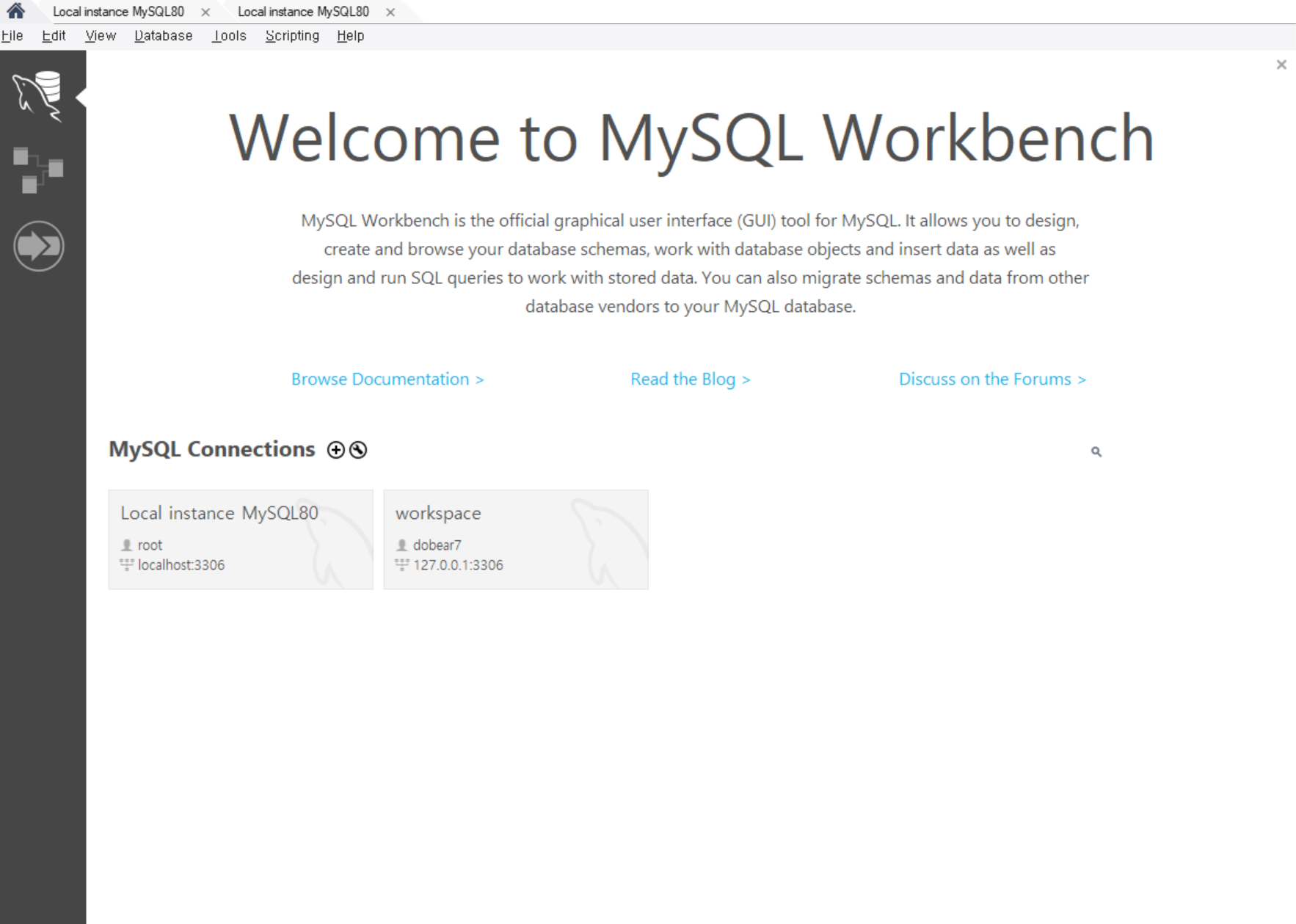Image resolution: width=1296 pixels, height=924 pixels.
Task: Click the dobear7 user text
Action: click(x=437, y=545)
